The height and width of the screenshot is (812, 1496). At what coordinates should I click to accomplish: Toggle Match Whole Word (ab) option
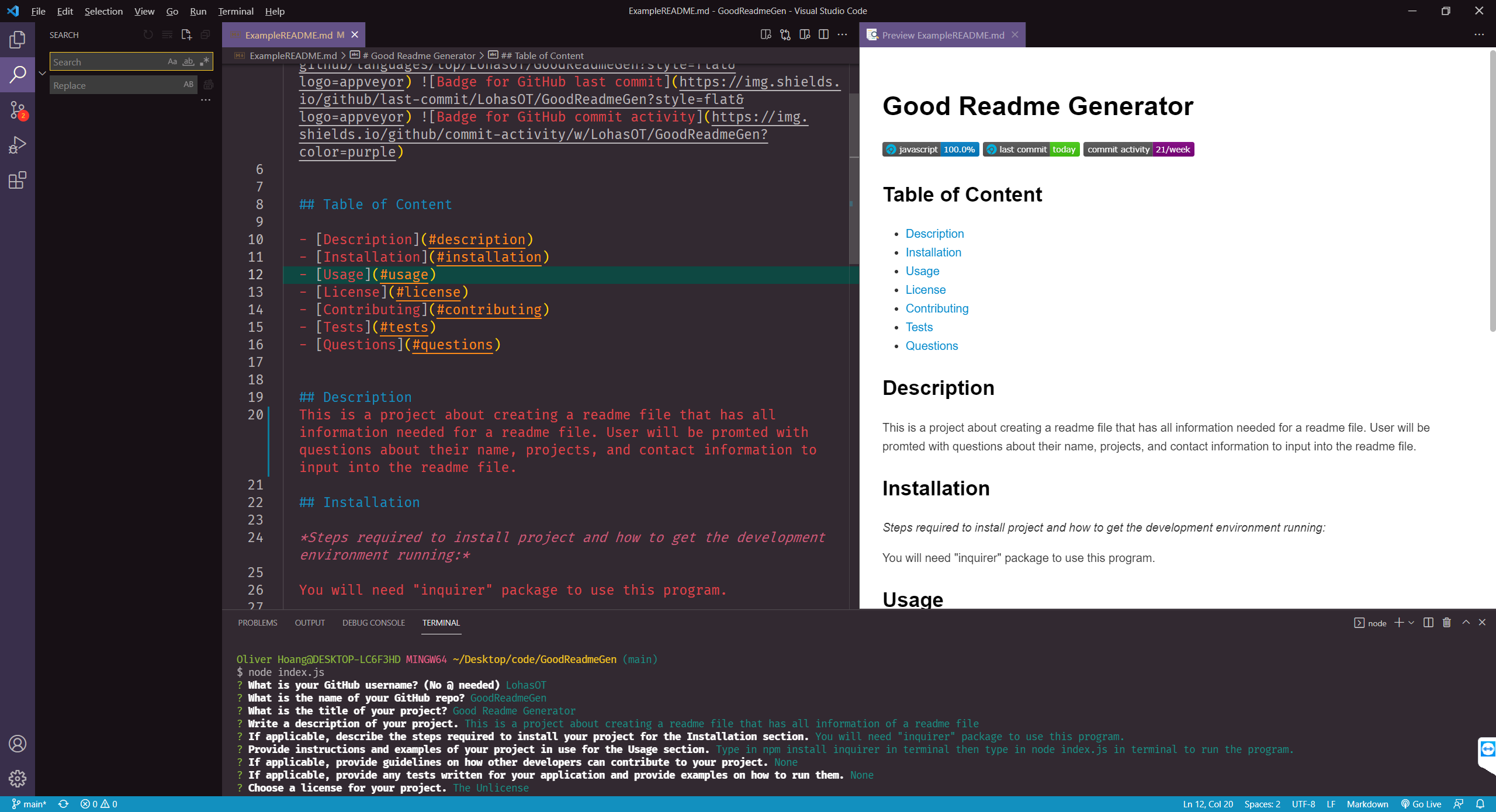188,61
